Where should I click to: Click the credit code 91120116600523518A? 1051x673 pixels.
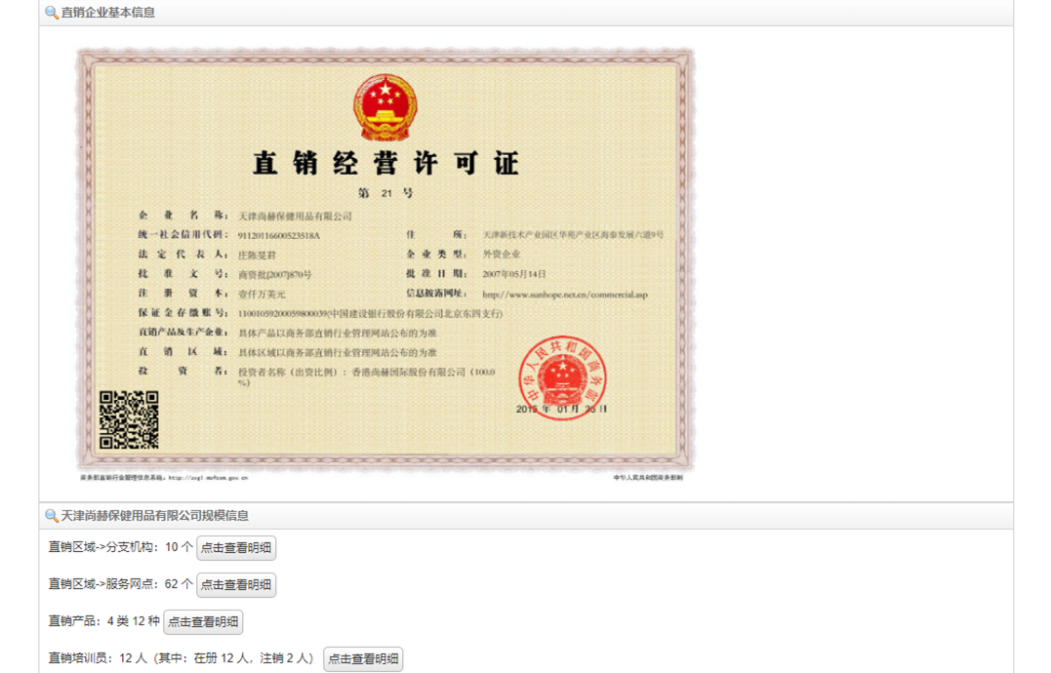pos(279,235)
